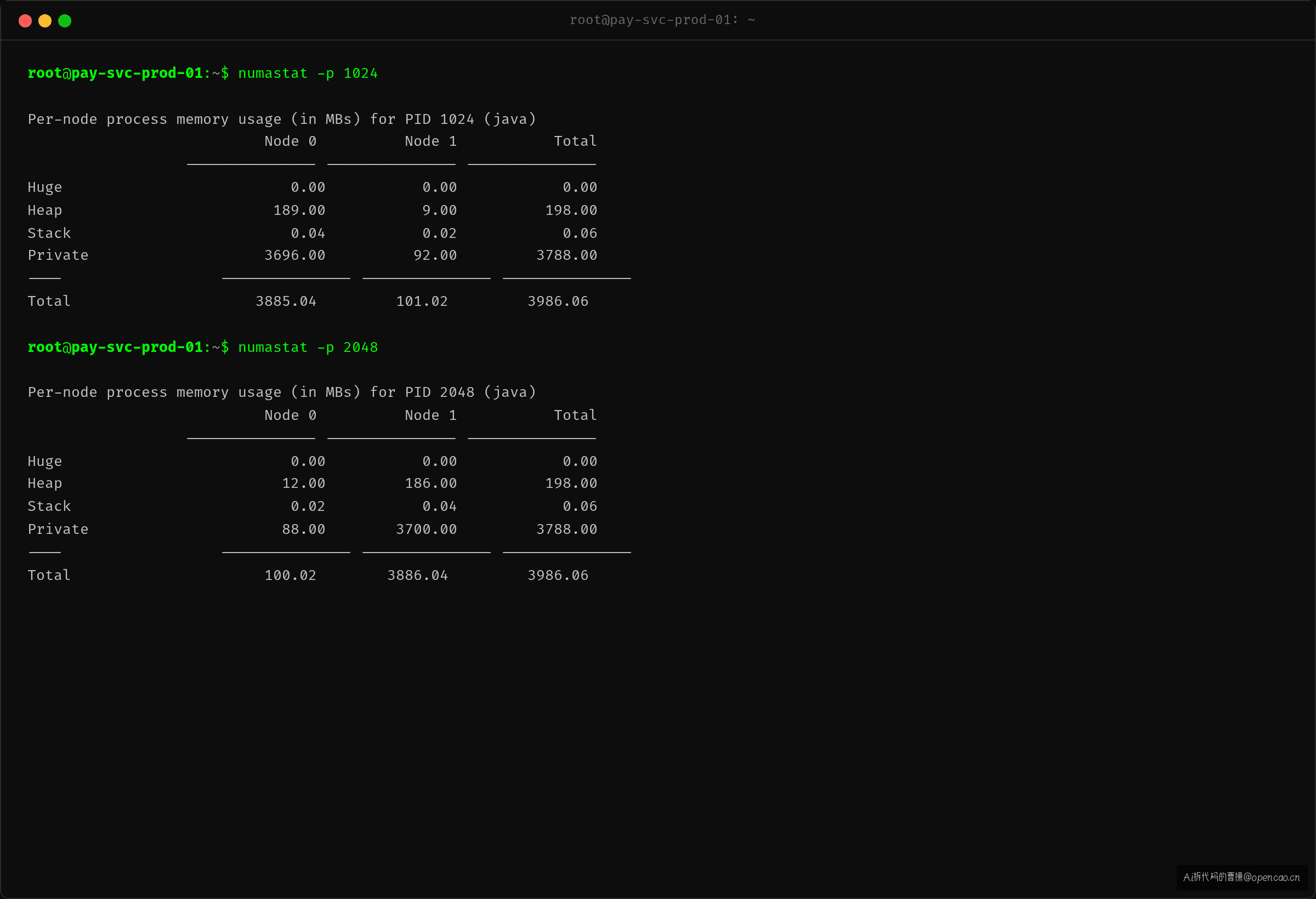Click Heap Node 1 value 186.00

coord(430,483)
